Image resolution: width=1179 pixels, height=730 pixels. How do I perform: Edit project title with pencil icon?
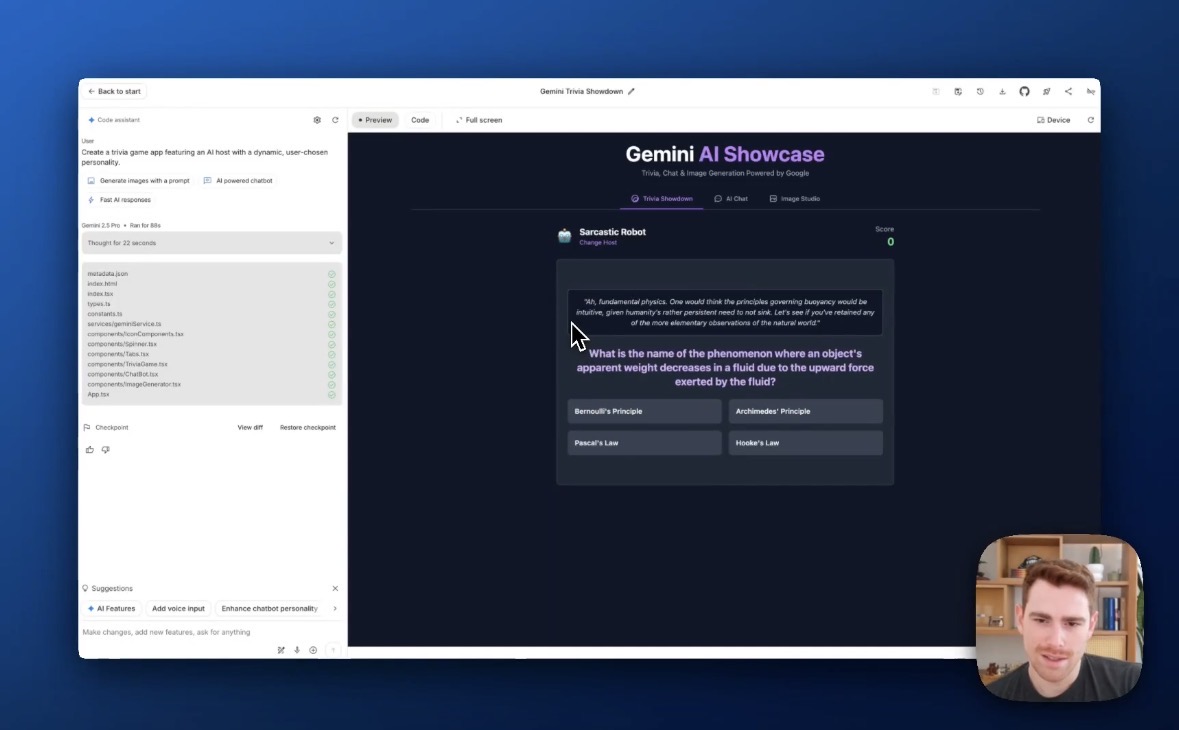point(631,91)
